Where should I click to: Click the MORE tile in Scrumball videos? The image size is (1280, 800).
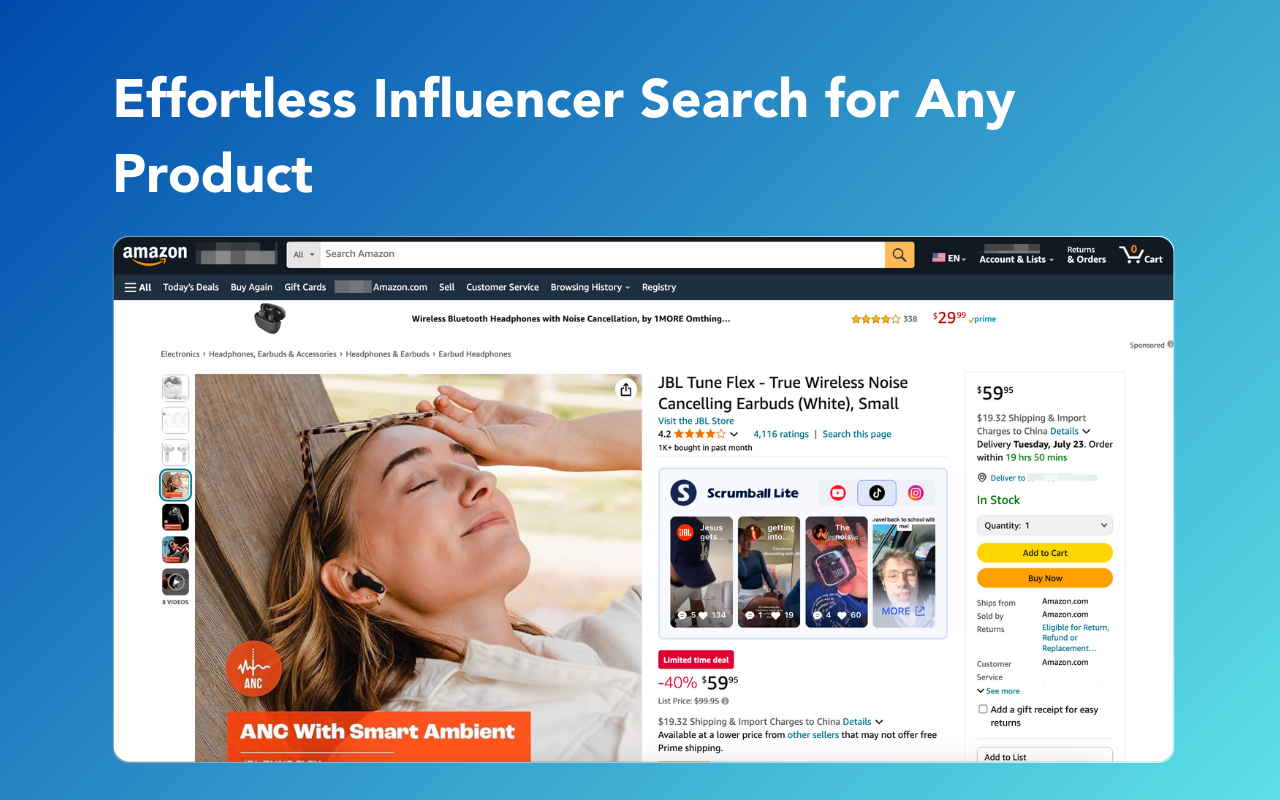click(x=904, y=572)
